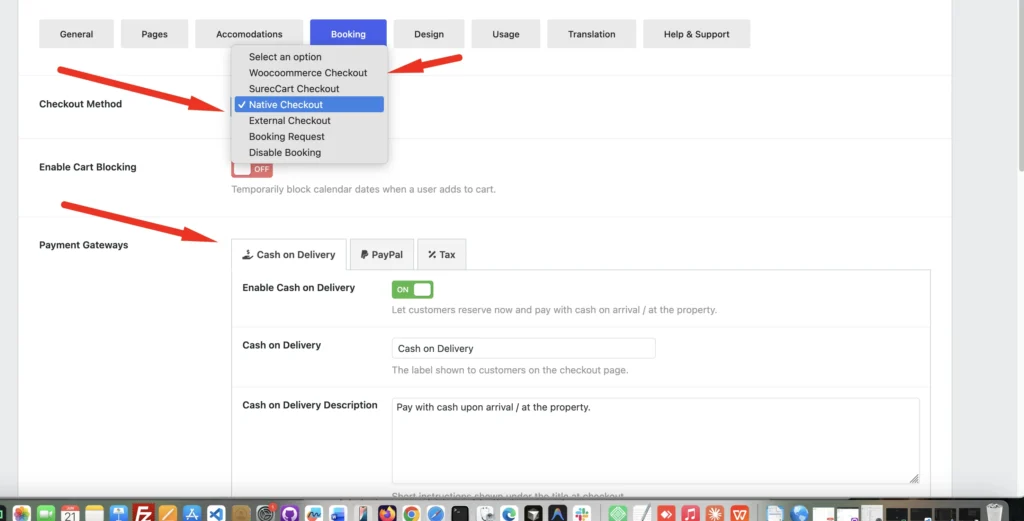Launch Google Chrome from the dock
This screenshot has width=1024, height=521.
pyautogui.click(x=411, y=513)
